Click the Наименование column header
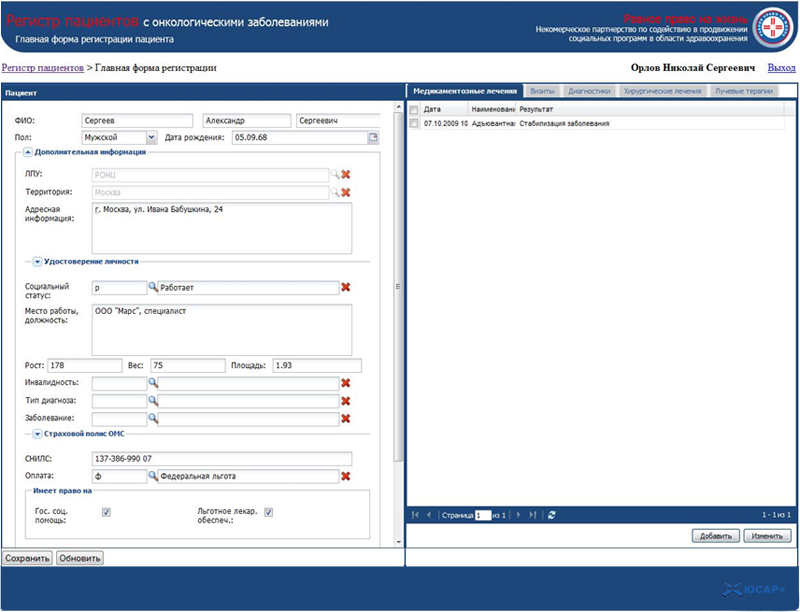The height and width of the screenshot is (612, 800). coord(492,109)
